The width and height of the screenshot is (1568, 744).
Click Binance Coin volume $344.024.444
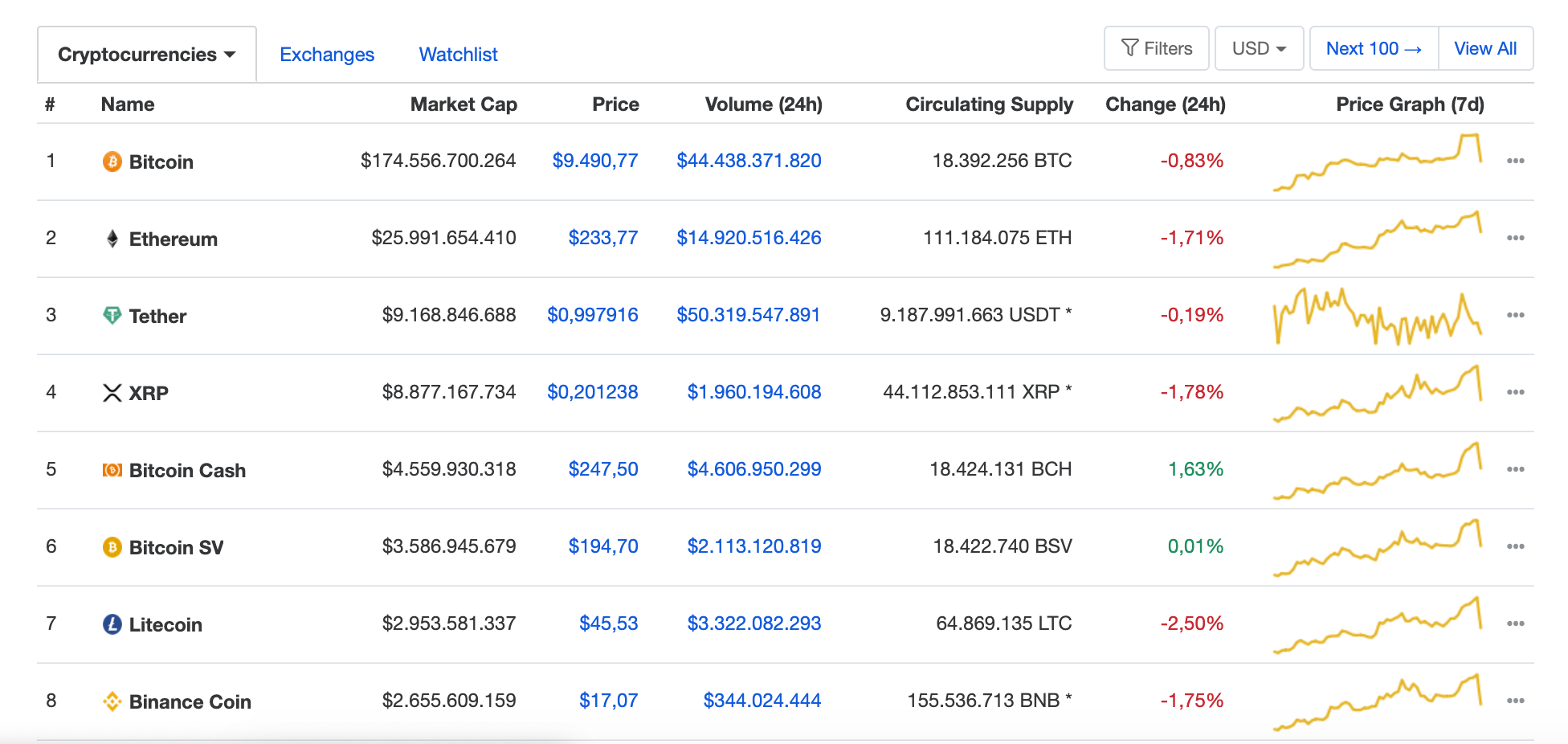[x=762, y=701]
